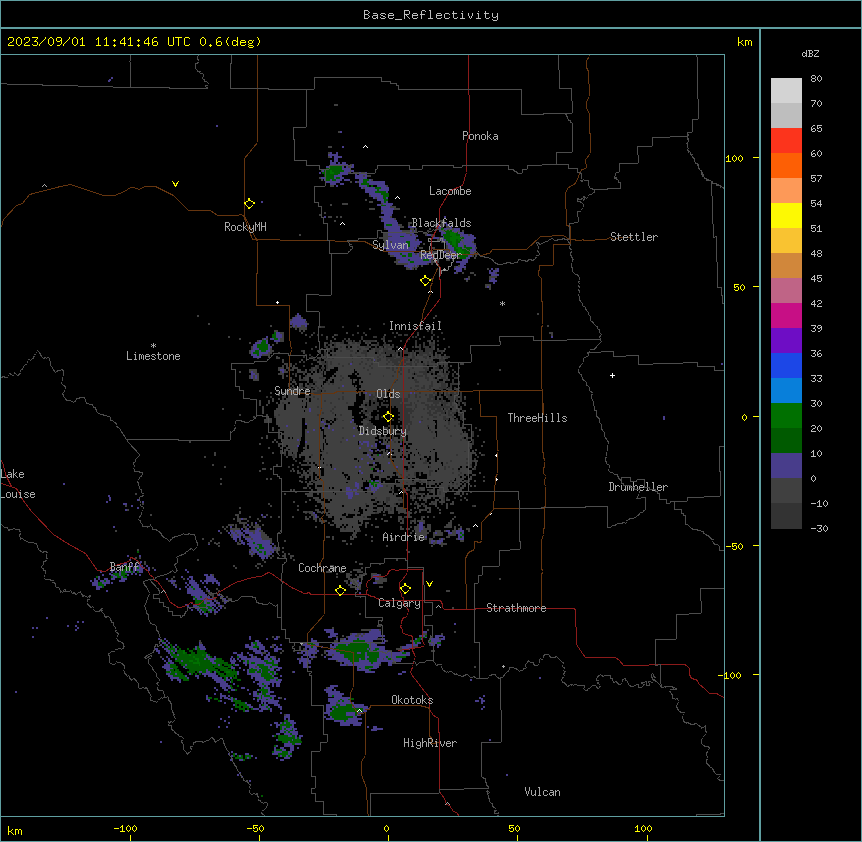Pick the yellow diamond marker east of Cochrane
This screenshot has width=862, height=842.
point(340,590)
